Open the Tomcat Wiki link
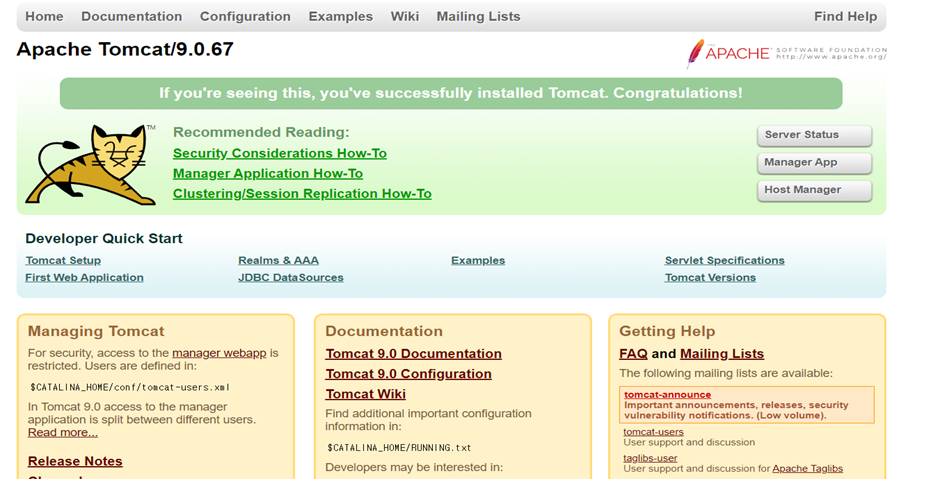The height and width of the screenshot is (479, 940). click(366, 394)
